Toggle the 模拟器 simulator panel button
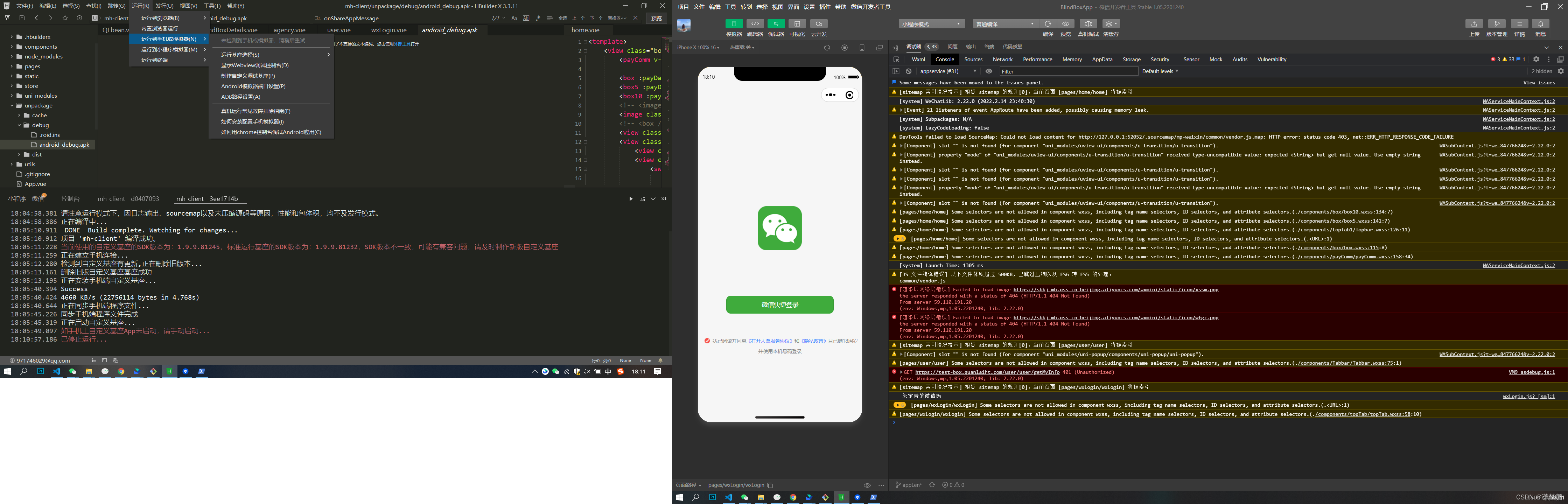 click(x=734, y=24)
